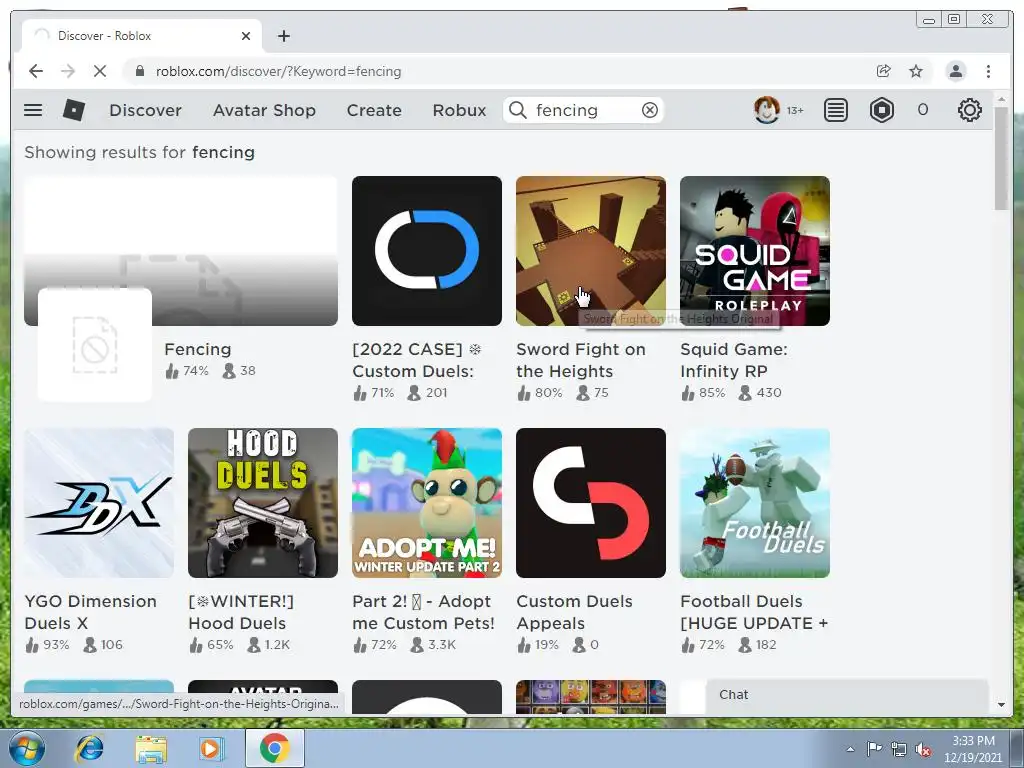
Task: Click the muted volume tray icon
Action: tap(923, 750)
